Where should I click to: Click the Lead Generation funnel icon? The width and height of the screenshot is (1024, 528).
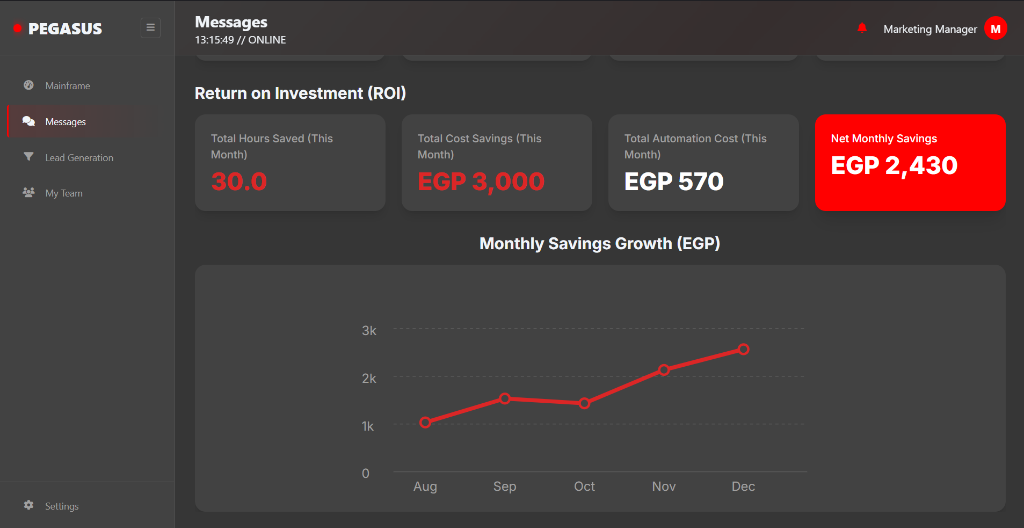point(29,157)
